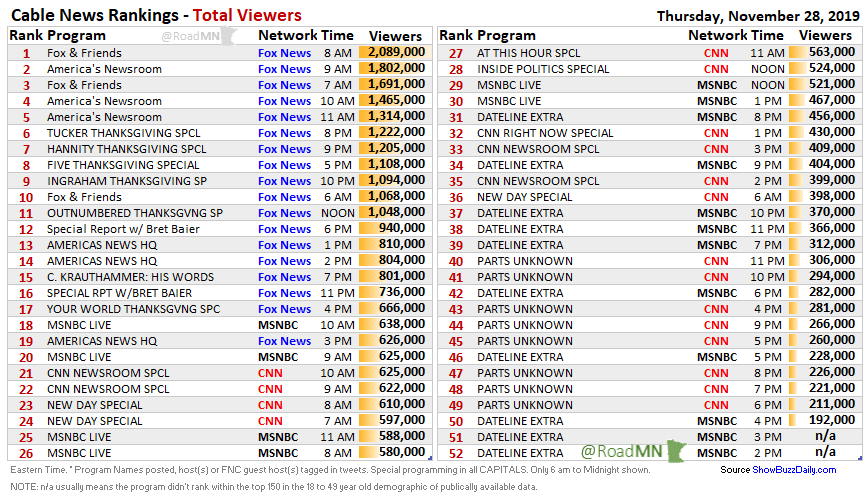Click the 'Cable News Rankings - Total Viewers' title

click(156, 15)
